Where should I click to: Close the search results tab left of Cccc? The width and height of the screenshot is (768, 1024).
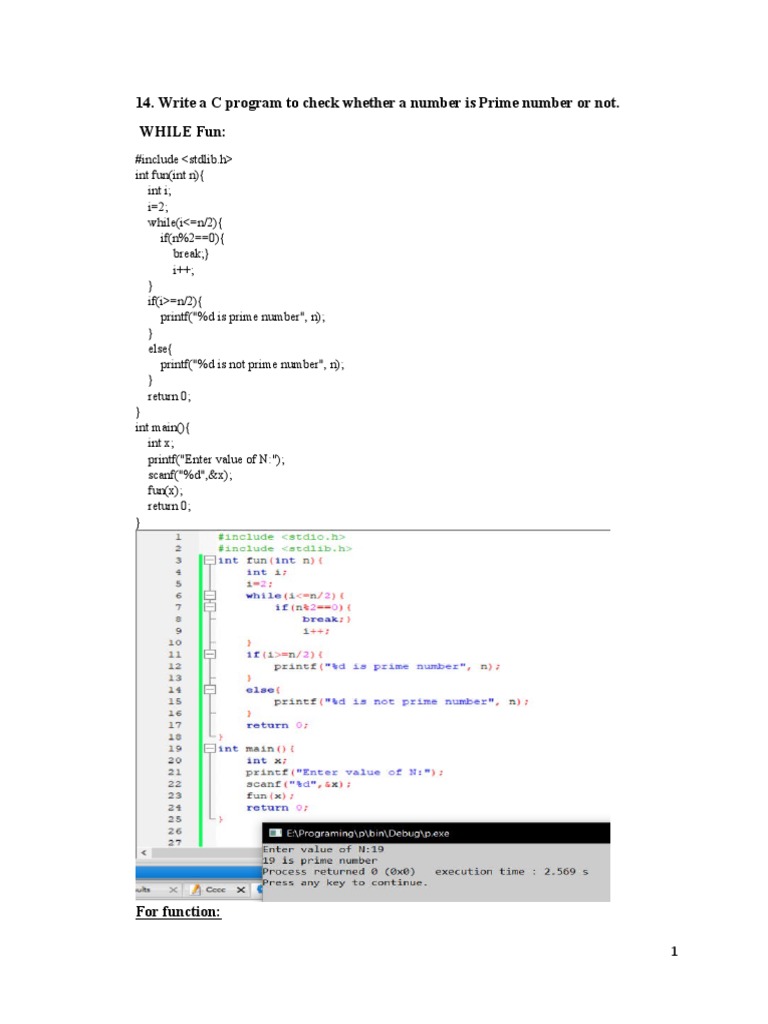click(x=173, y=889)
